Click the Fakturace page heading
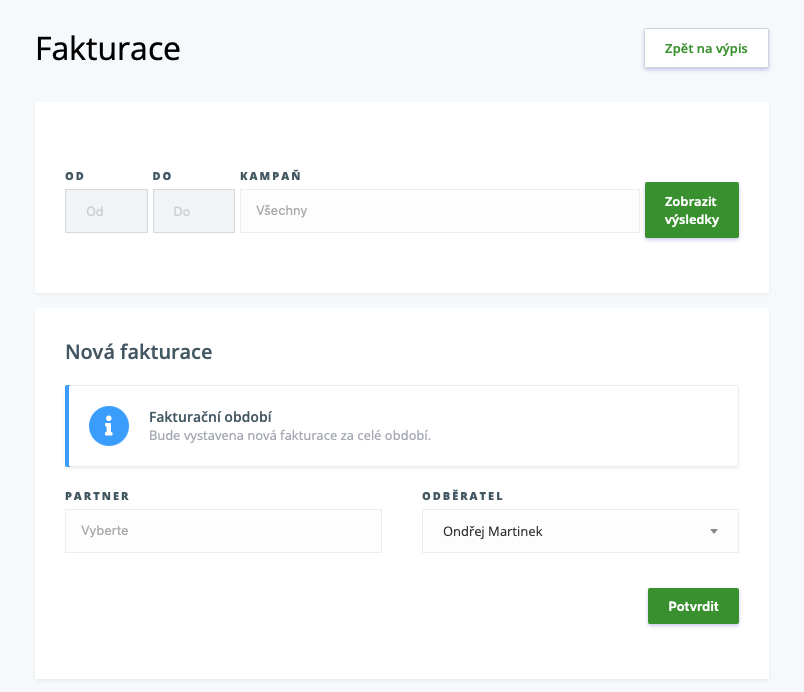The height and width of the screenshot is (692, 804). point(108,49)
